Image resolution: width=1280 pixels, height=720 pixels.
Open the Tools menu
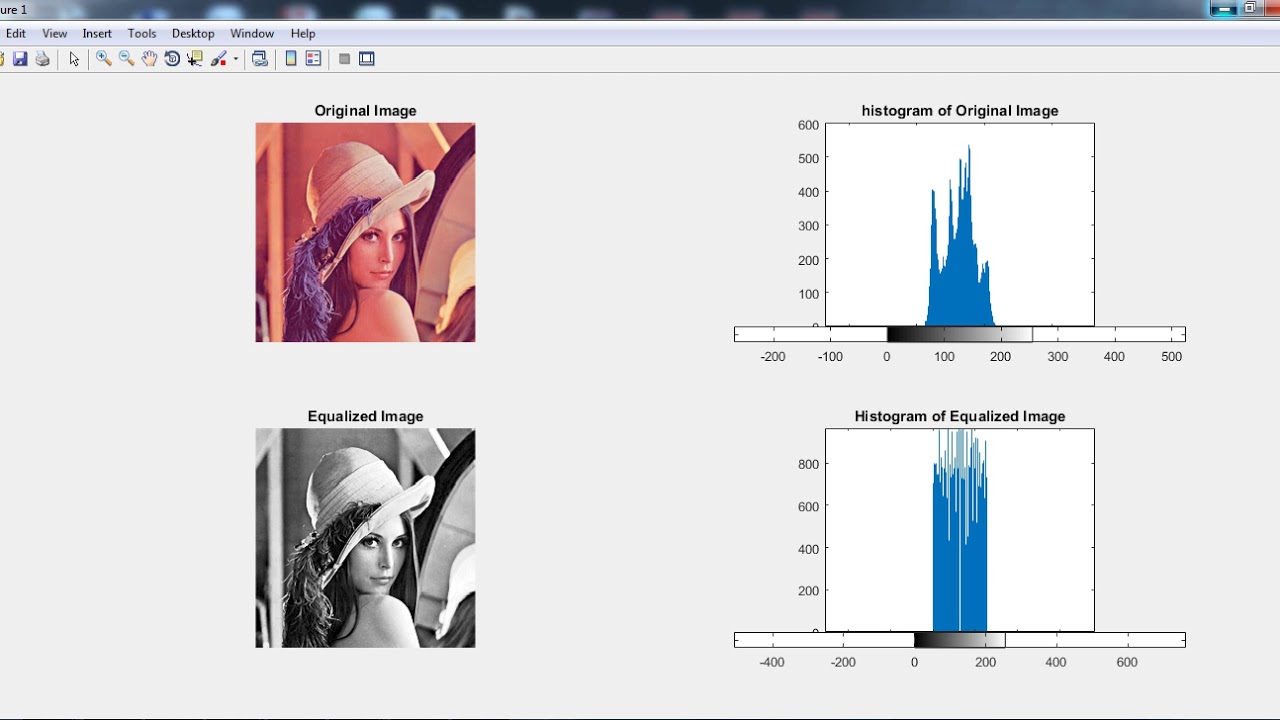click(142, 34)
